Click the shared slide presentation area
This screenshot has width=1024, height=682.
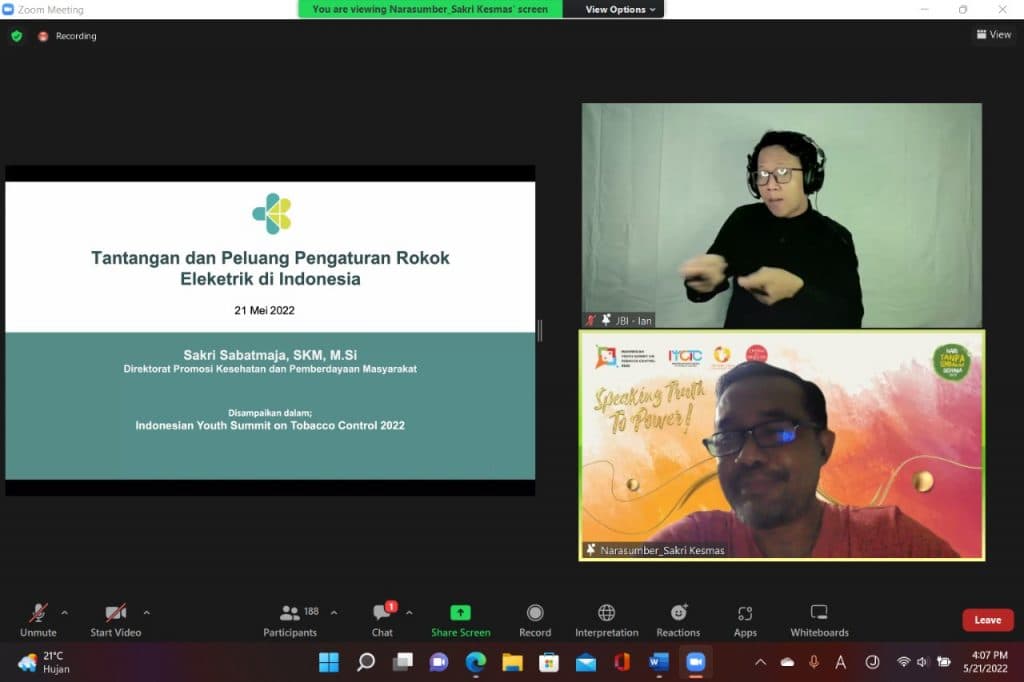pyautogui.click(x=270, y=331)
